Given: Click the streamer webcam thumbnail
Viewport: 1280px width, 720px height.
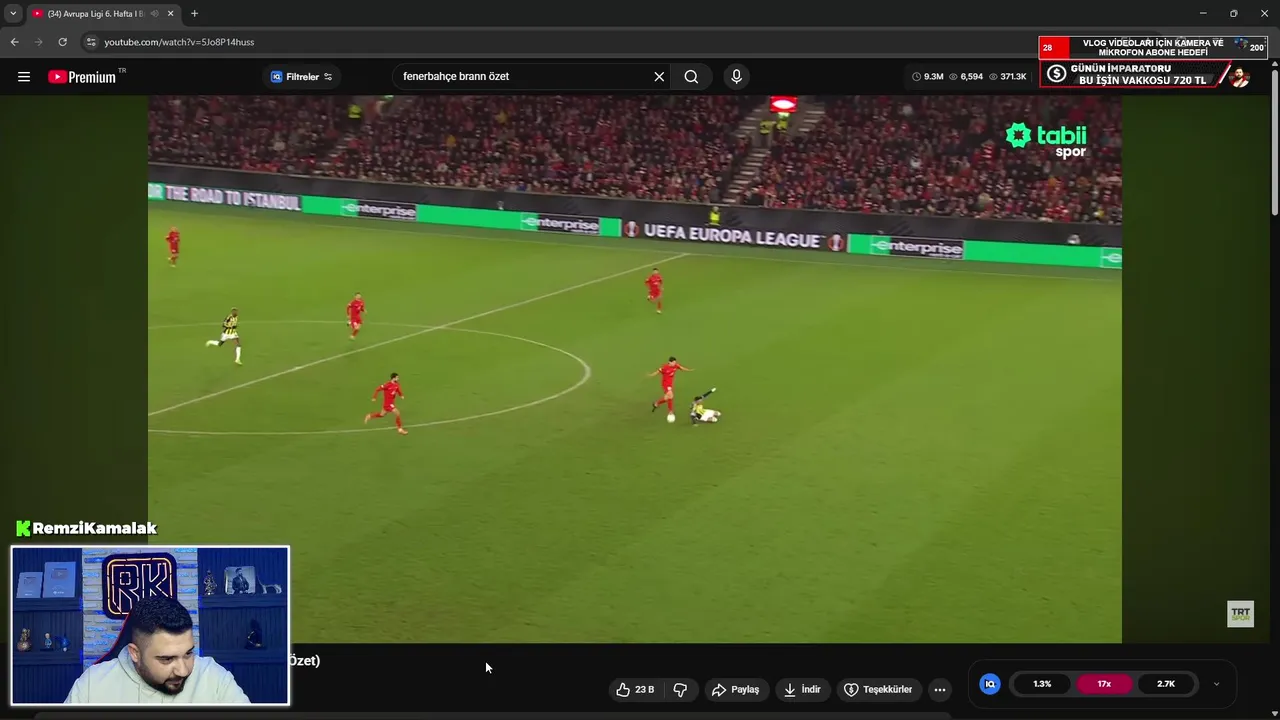Looking at the screenshot, I should pyautogui.click(x=150, y=625).
